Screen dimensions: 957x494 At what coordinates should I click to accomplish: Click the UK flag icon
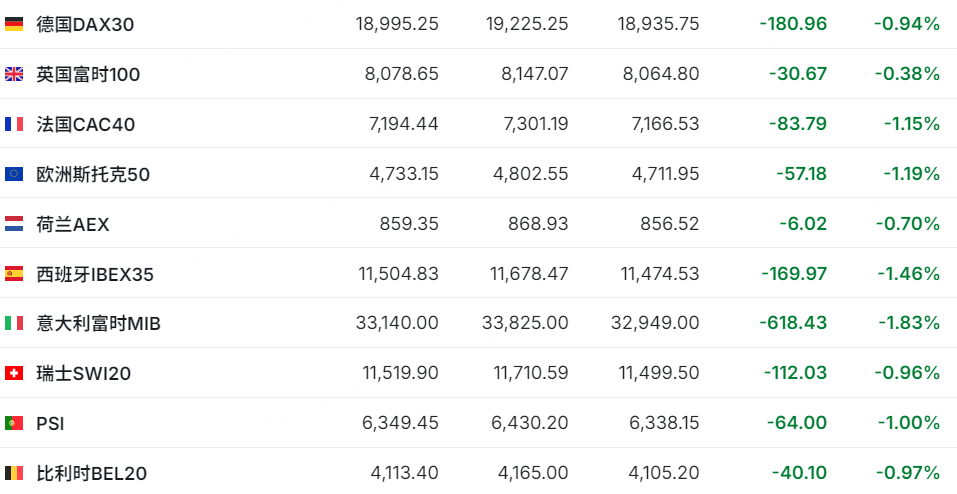click(x=14, y=73)
